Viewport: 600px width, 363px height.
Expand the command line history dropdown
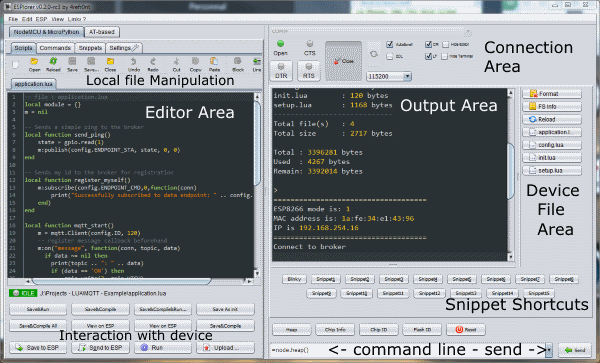click(x=549, y=350)
